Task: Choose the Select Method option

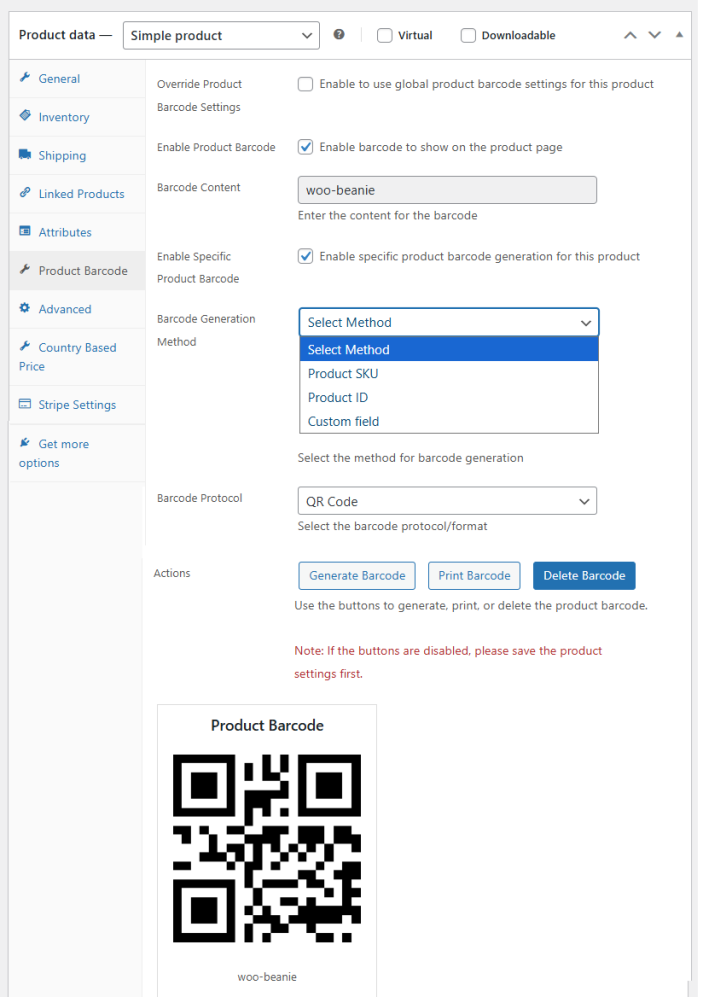Action: tap(449, 349)
